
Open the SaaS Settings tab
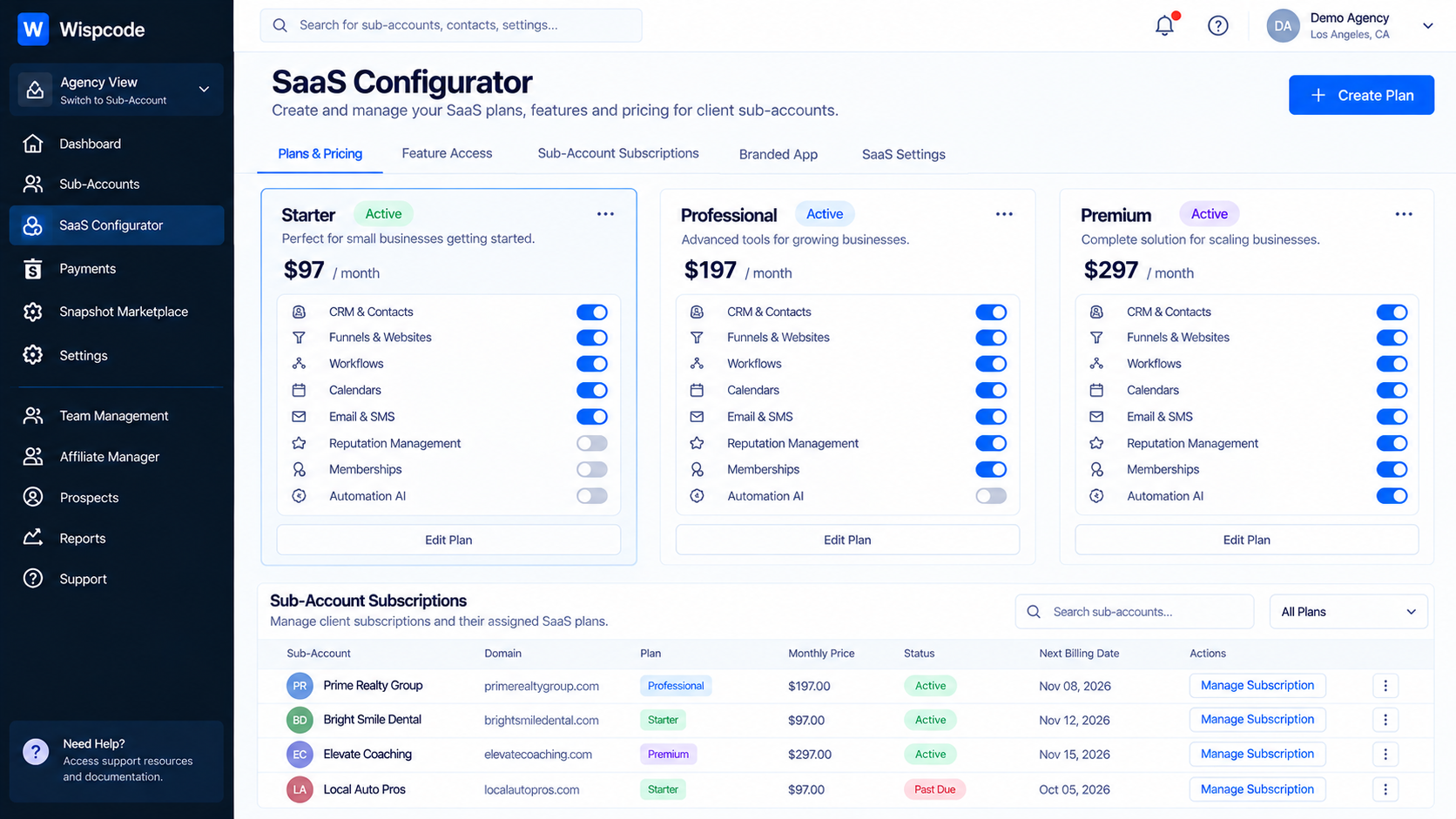click(x=904, y=154)
